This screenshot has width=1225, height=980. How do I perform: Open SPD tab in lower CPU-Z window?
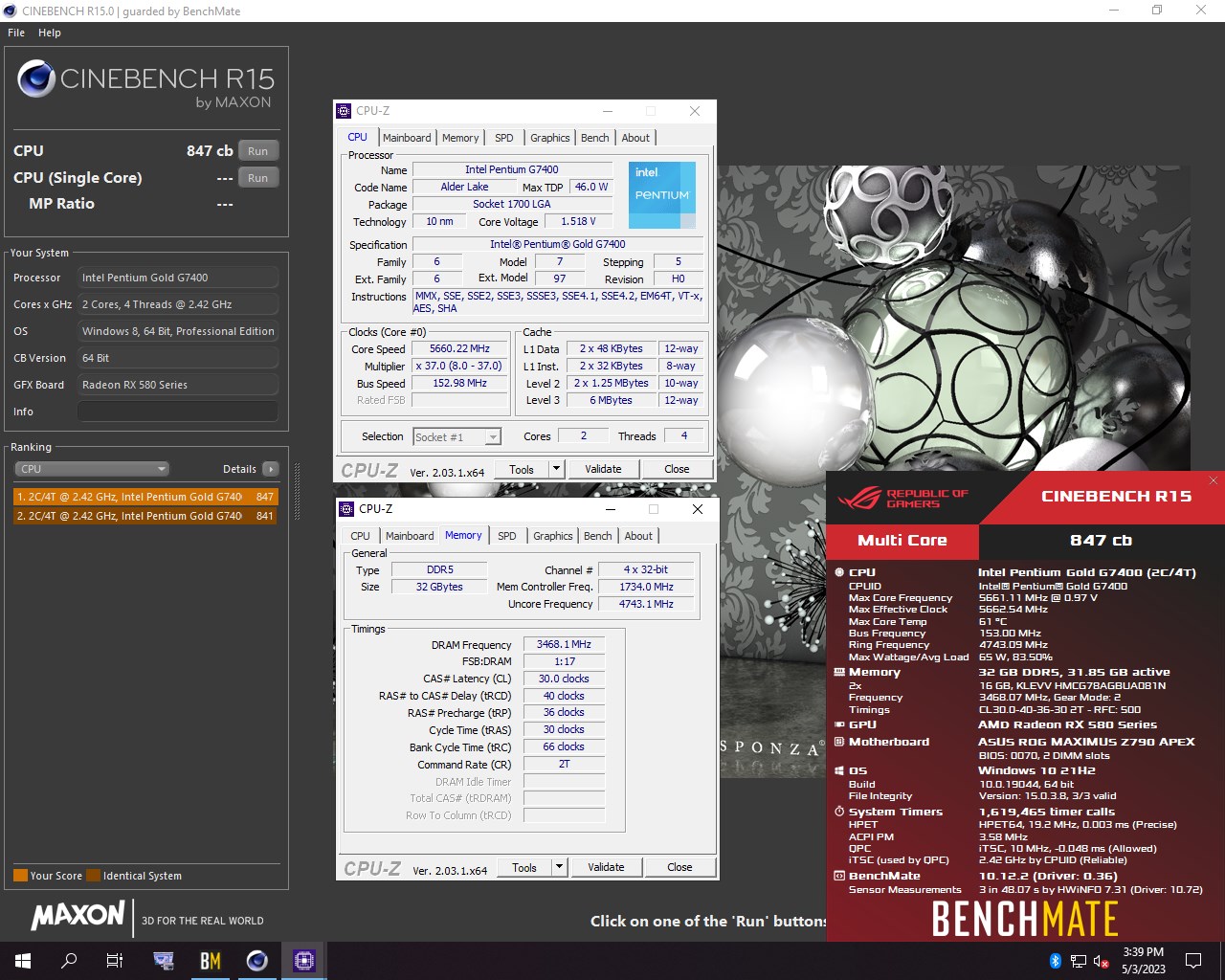[507, 536]
